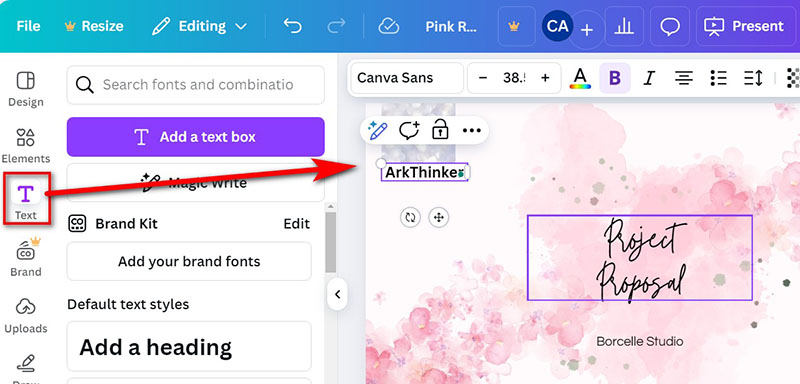The height and width of the screenshot is (384, 800).
Task: Toggle italic formatting
Action: pos(649,78)
